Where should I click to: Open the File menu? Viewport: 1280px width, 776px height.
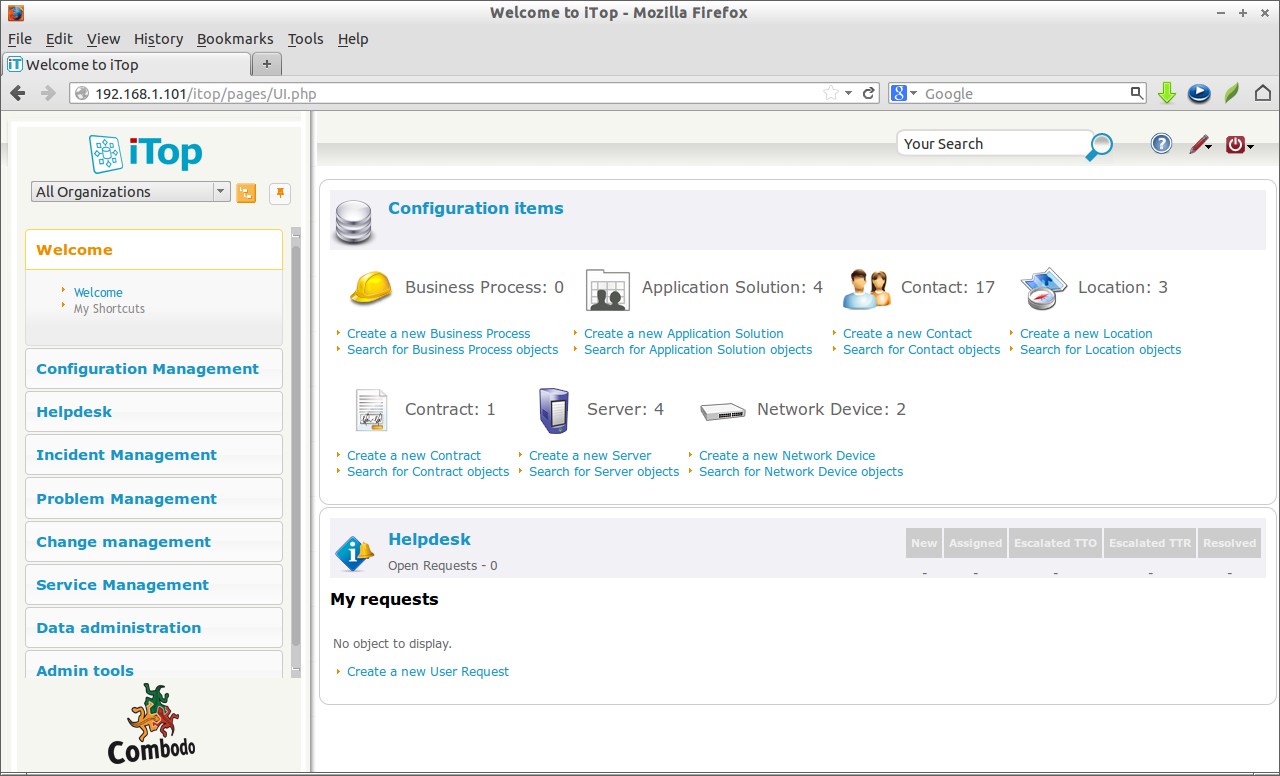[x=20, y=39]
